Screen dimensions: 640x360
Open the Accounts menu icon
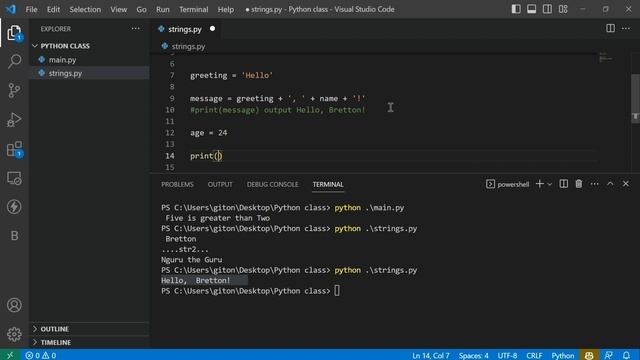tap(14, 305)
